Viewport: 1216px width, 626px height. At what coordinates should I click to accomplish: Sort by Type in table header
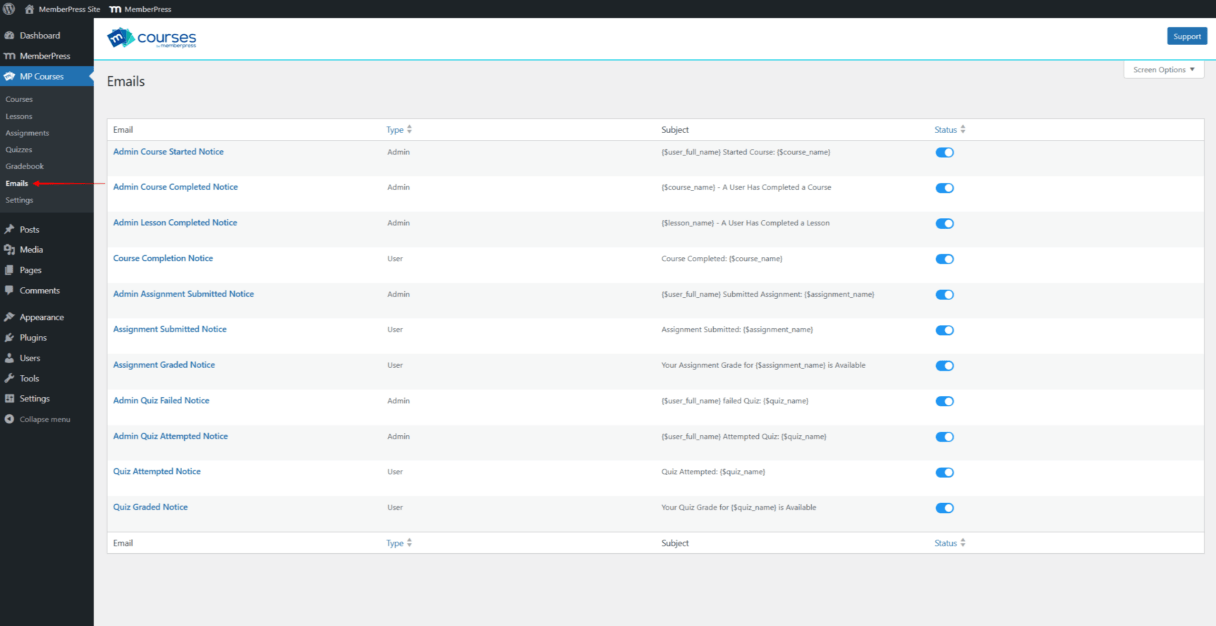pyautogui.click(x=399, y=130)
